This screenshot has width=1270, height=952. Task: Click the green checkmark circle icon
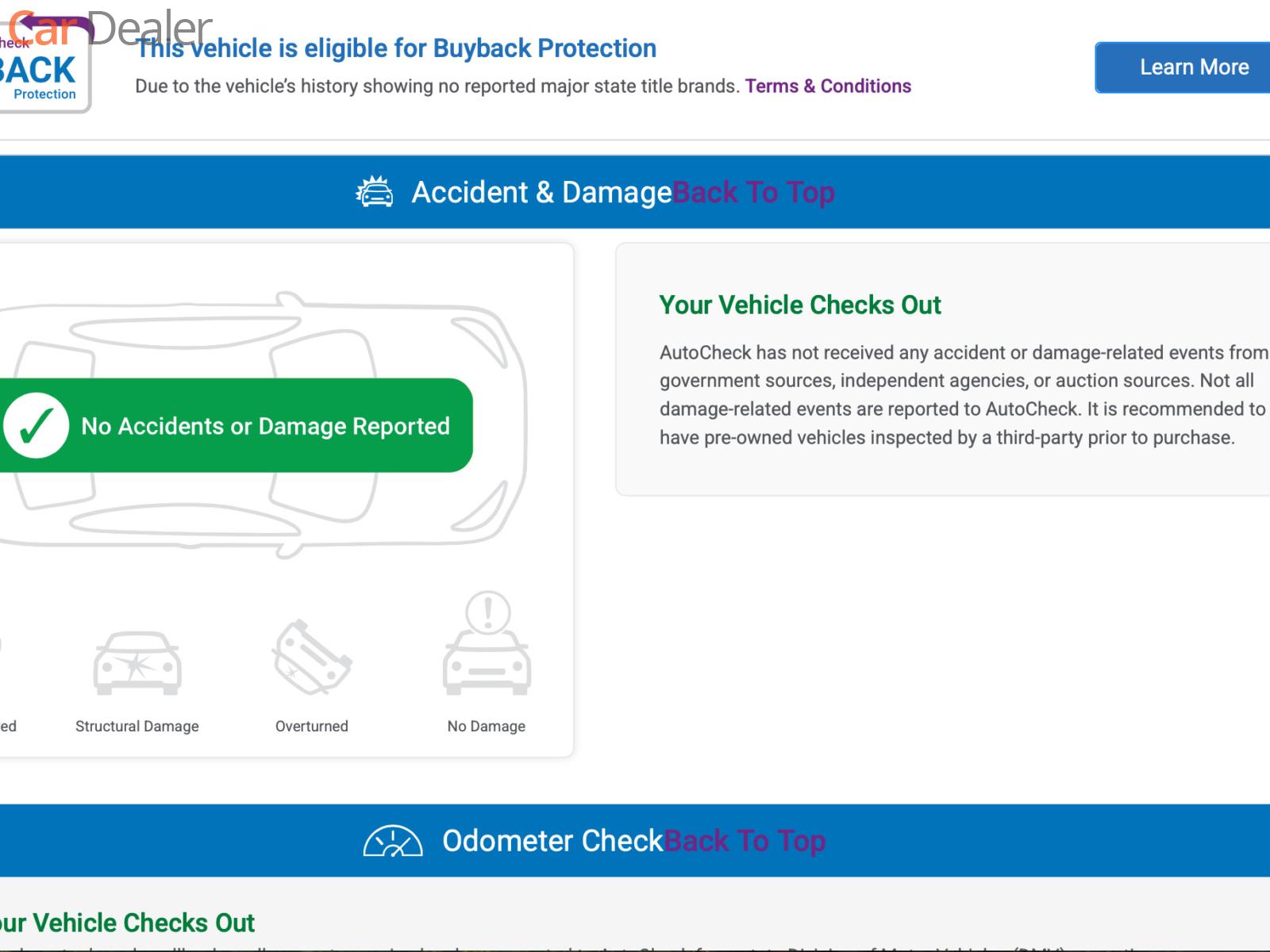[x=37, y=426]
